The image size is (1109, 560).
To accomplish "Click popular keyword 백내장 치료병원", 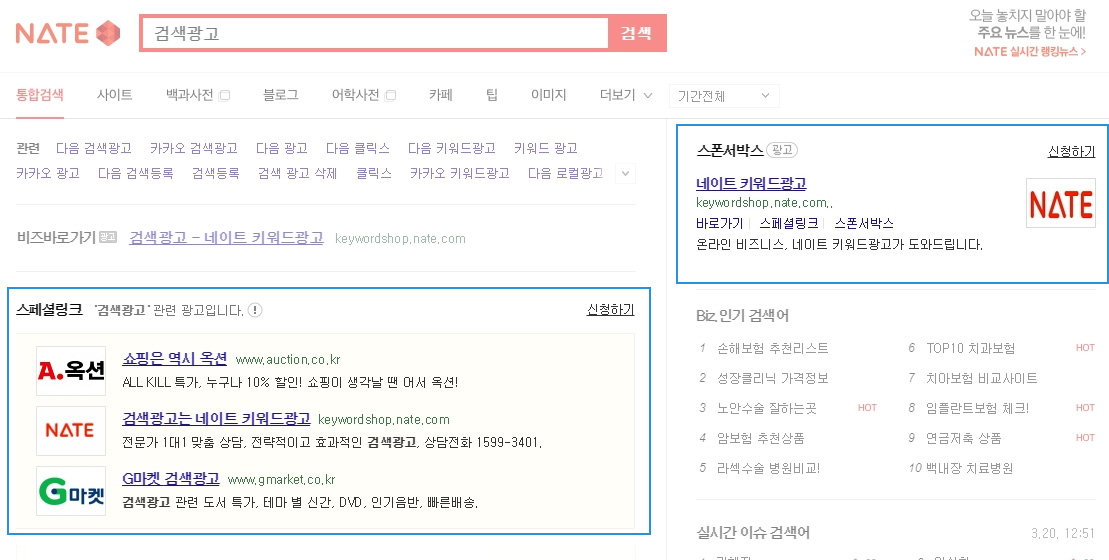I will pyautogui.click(x=970, y=468).
